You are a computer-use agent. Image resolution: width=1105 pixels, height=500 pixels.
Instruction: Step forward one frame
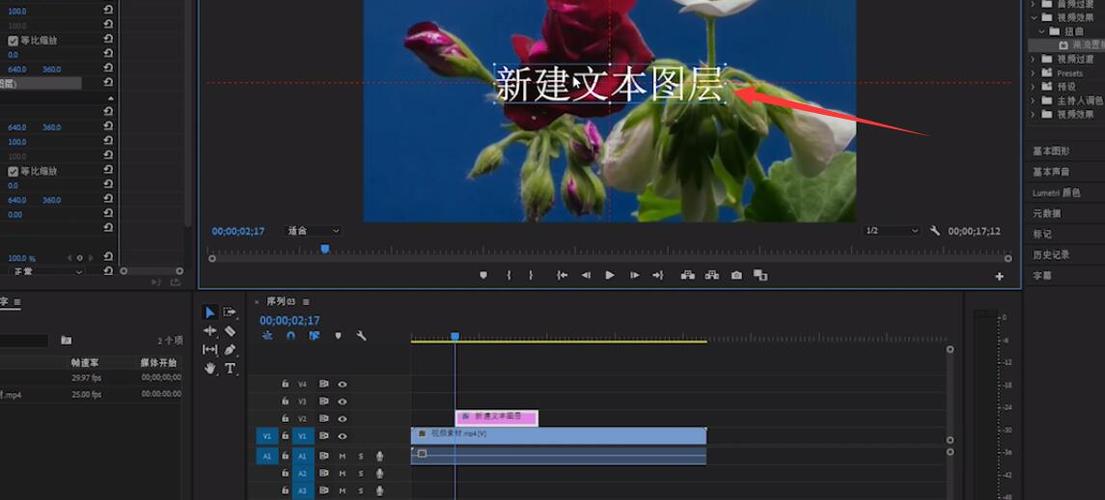[634, 275]
